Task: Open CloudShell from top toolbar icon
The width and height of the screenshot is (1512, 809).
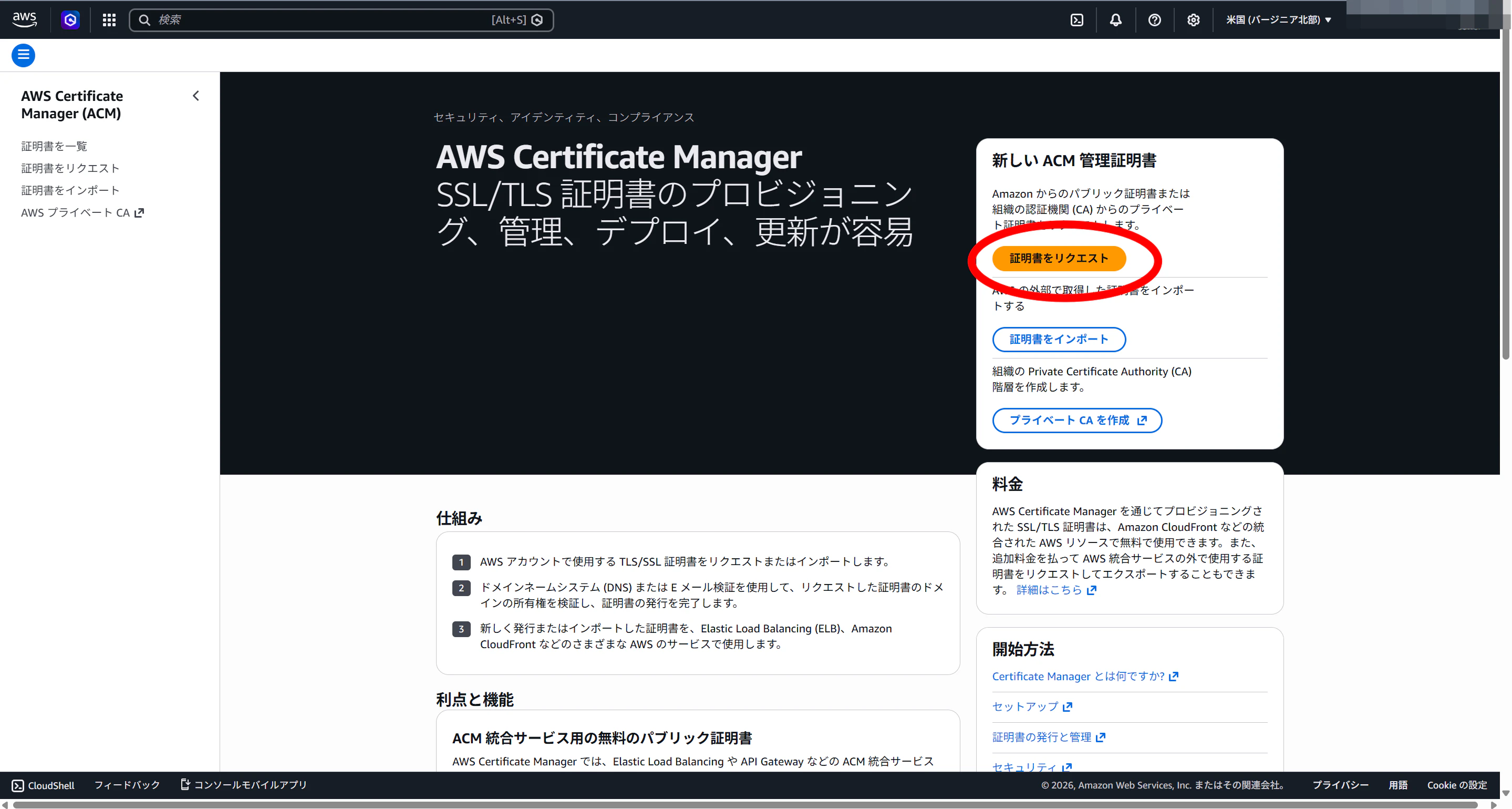Action: pos(1077,20)
